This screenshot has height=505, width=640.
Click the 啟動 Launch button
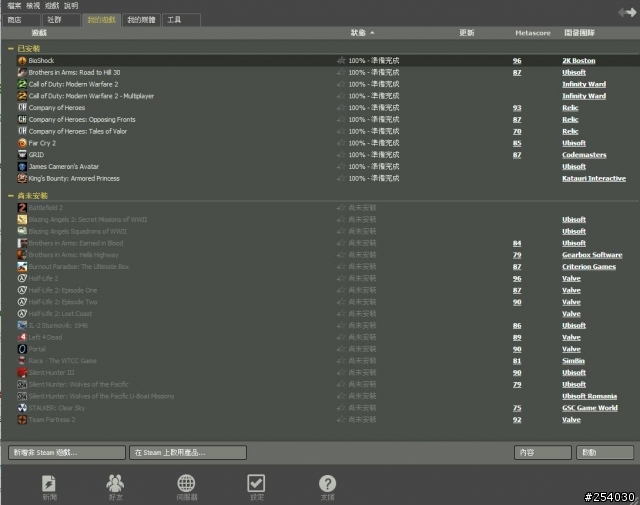pyautogui.click(x=605, y=452)
